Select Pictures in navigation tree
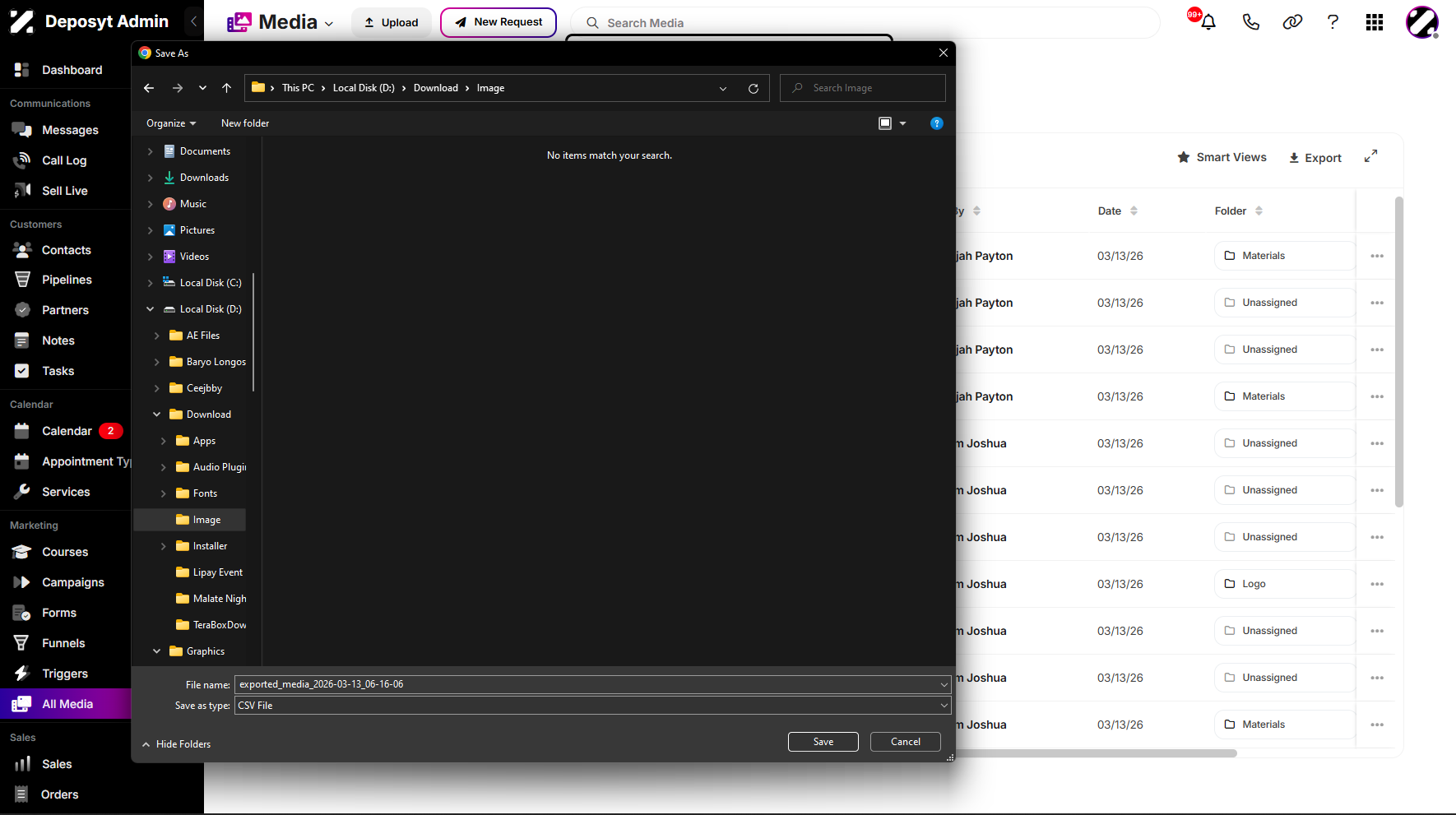The width and height of the screenshot is (1456, 815). click(197, 230)
